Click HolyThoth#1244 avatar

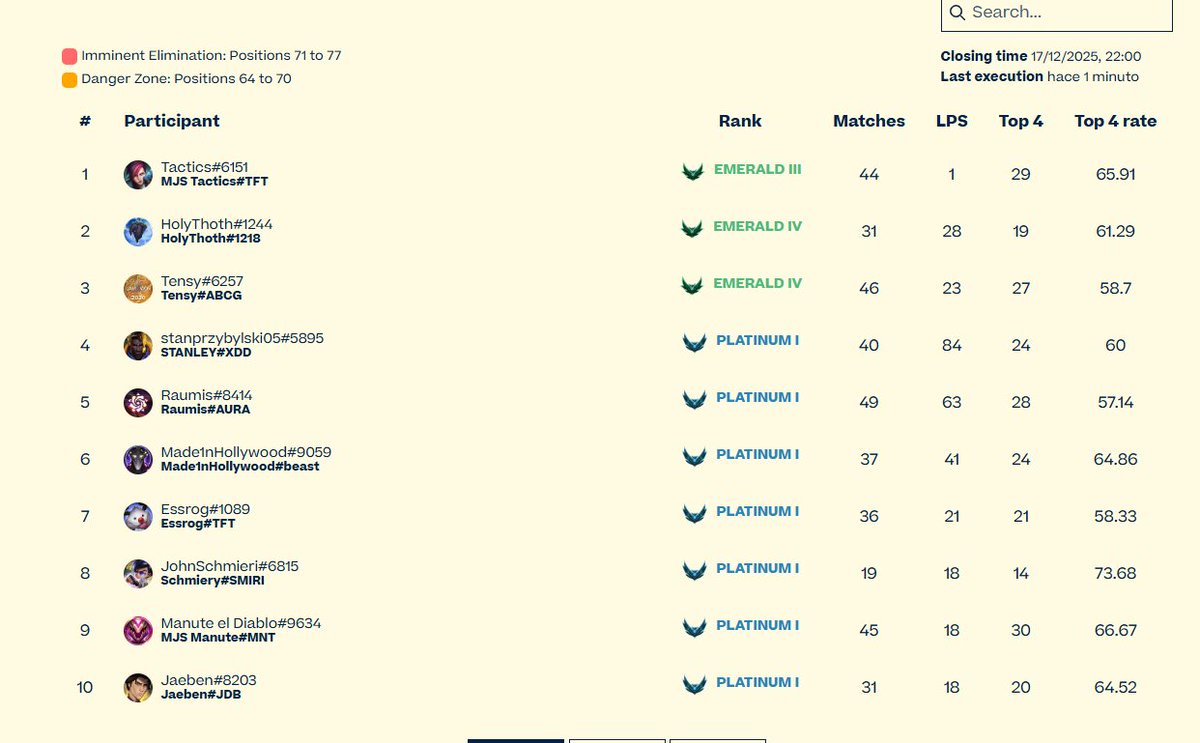(x=138, y=231)
